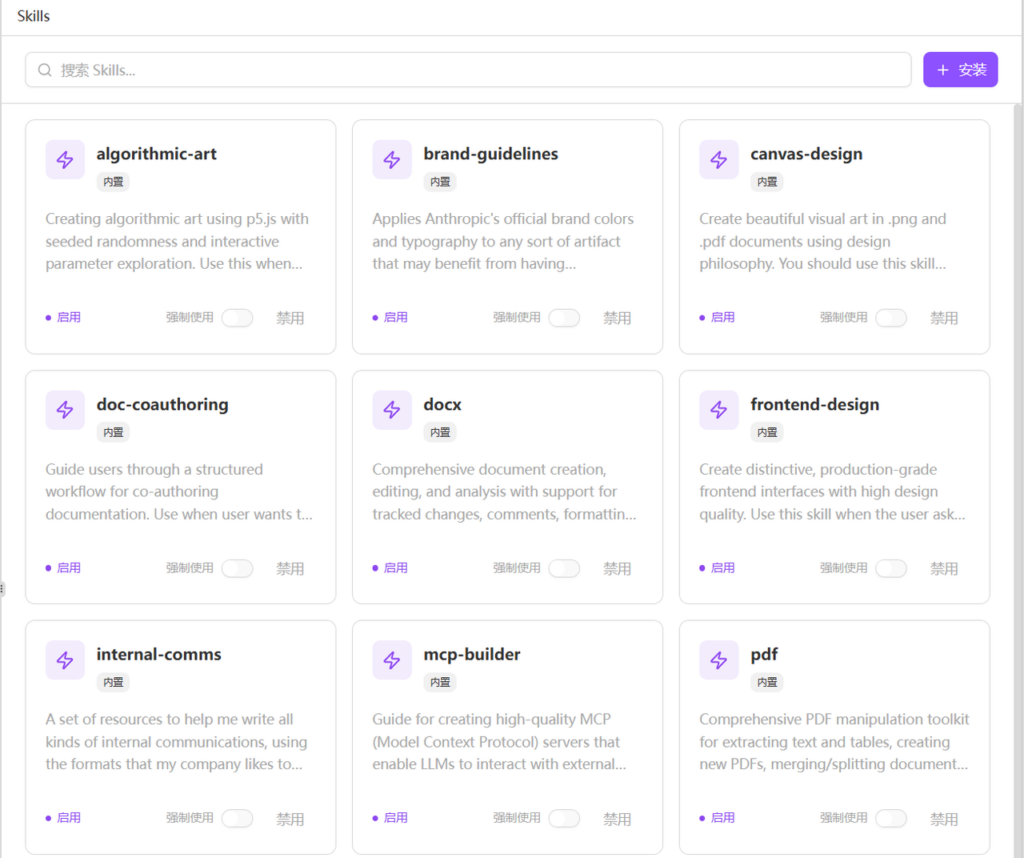This screenshot has width=1024, height=858.
Task: Click the docx skill lightning icon
Action: [x=392, y=410]
